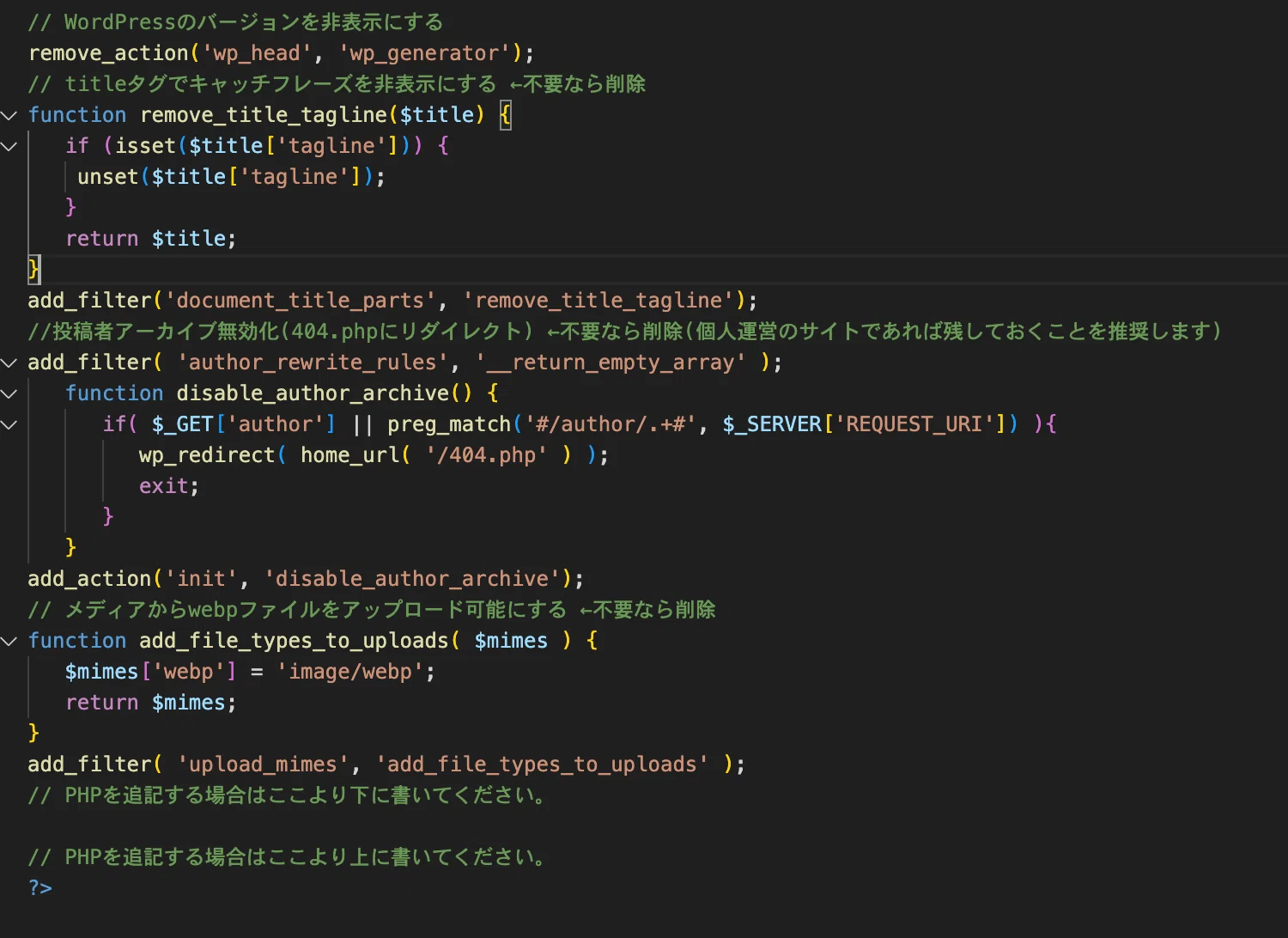1288x938 pixels.
Task: Click the 'document_title_parts' string
Action: [x=301, y=301]
